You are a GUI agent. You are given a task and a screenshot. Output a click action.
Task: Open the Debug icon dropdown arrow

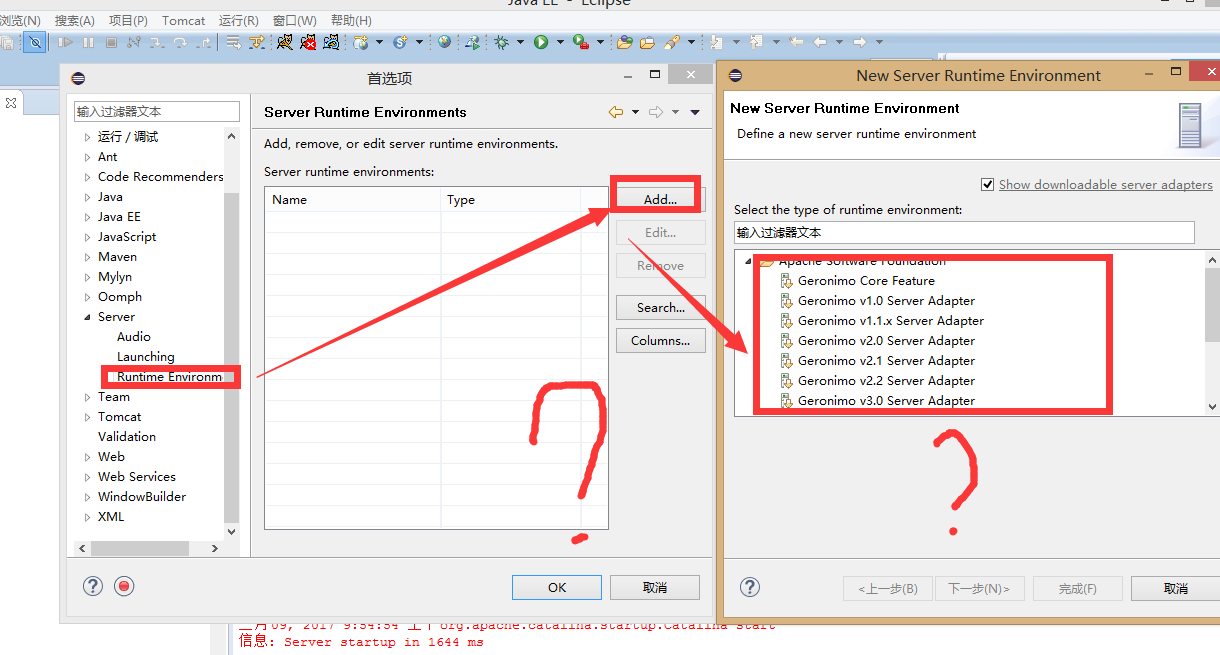pyautogui.click(x=520, y=42)
